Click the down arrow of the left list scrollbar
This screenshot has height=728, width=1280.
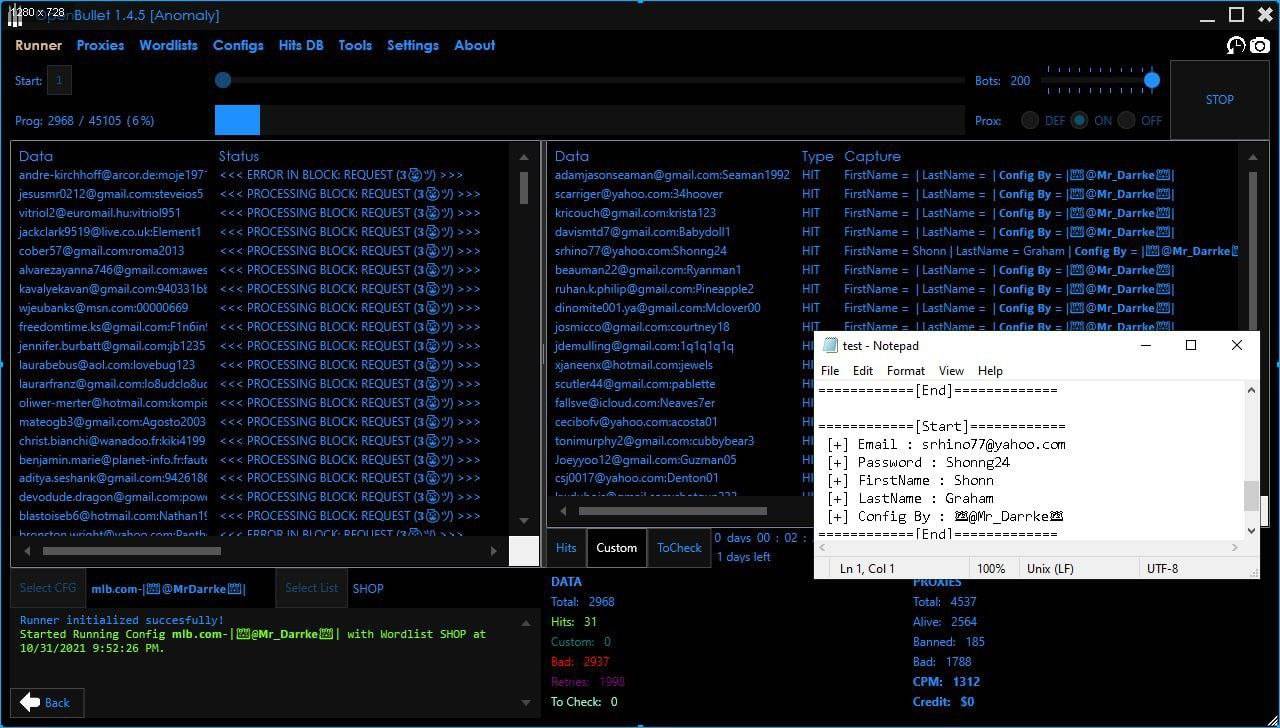524,521
